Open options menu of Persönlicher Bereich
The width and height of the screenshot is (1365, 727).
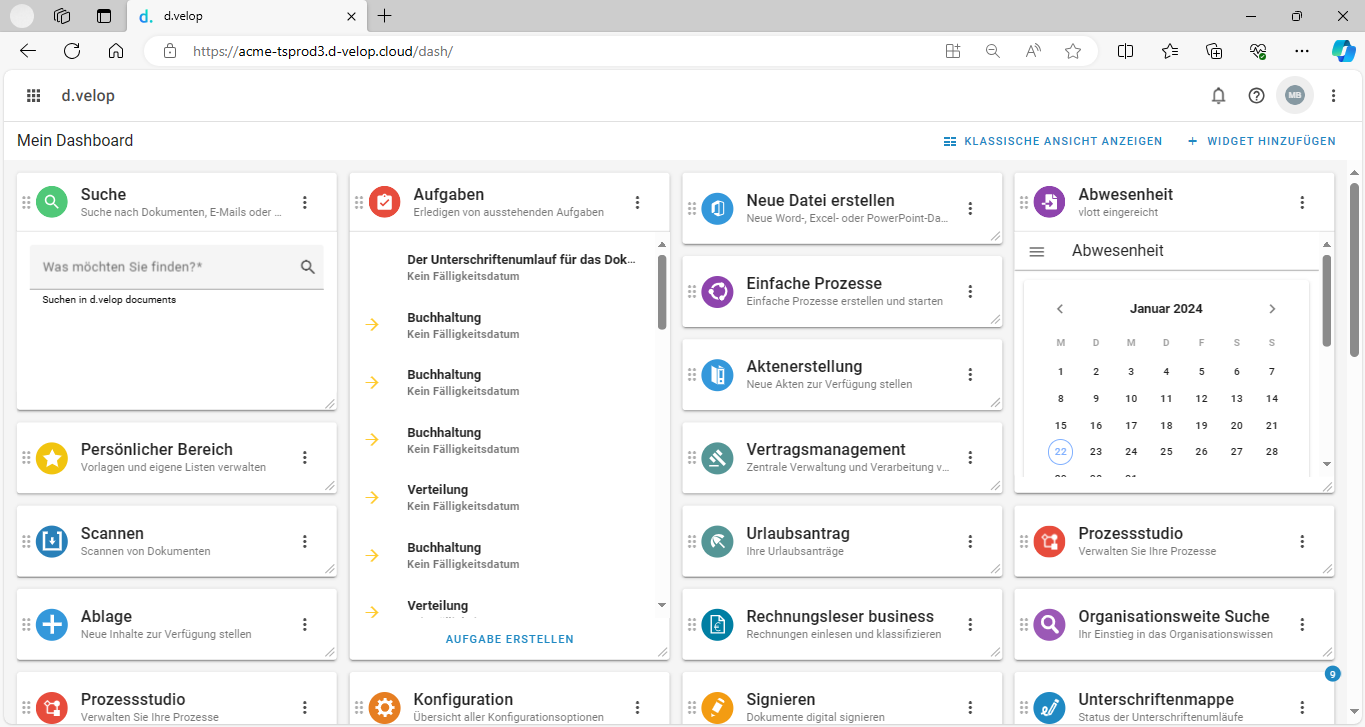coord(305,458)
